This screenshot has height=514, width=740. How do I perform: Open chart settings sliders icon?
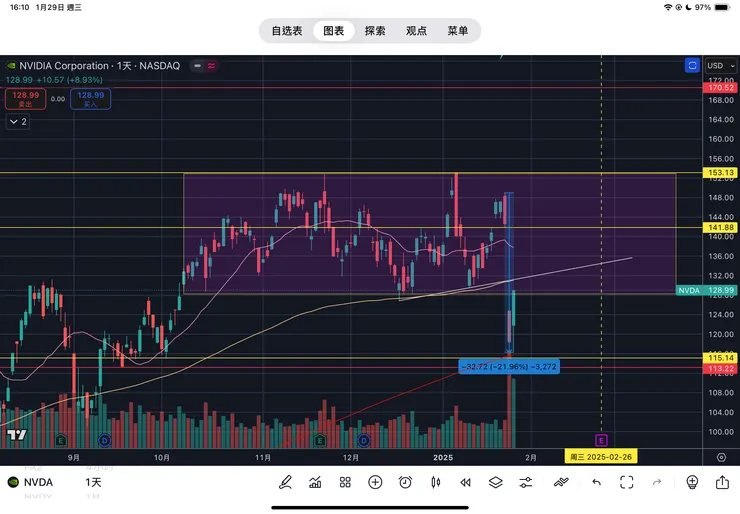(525, 482)
